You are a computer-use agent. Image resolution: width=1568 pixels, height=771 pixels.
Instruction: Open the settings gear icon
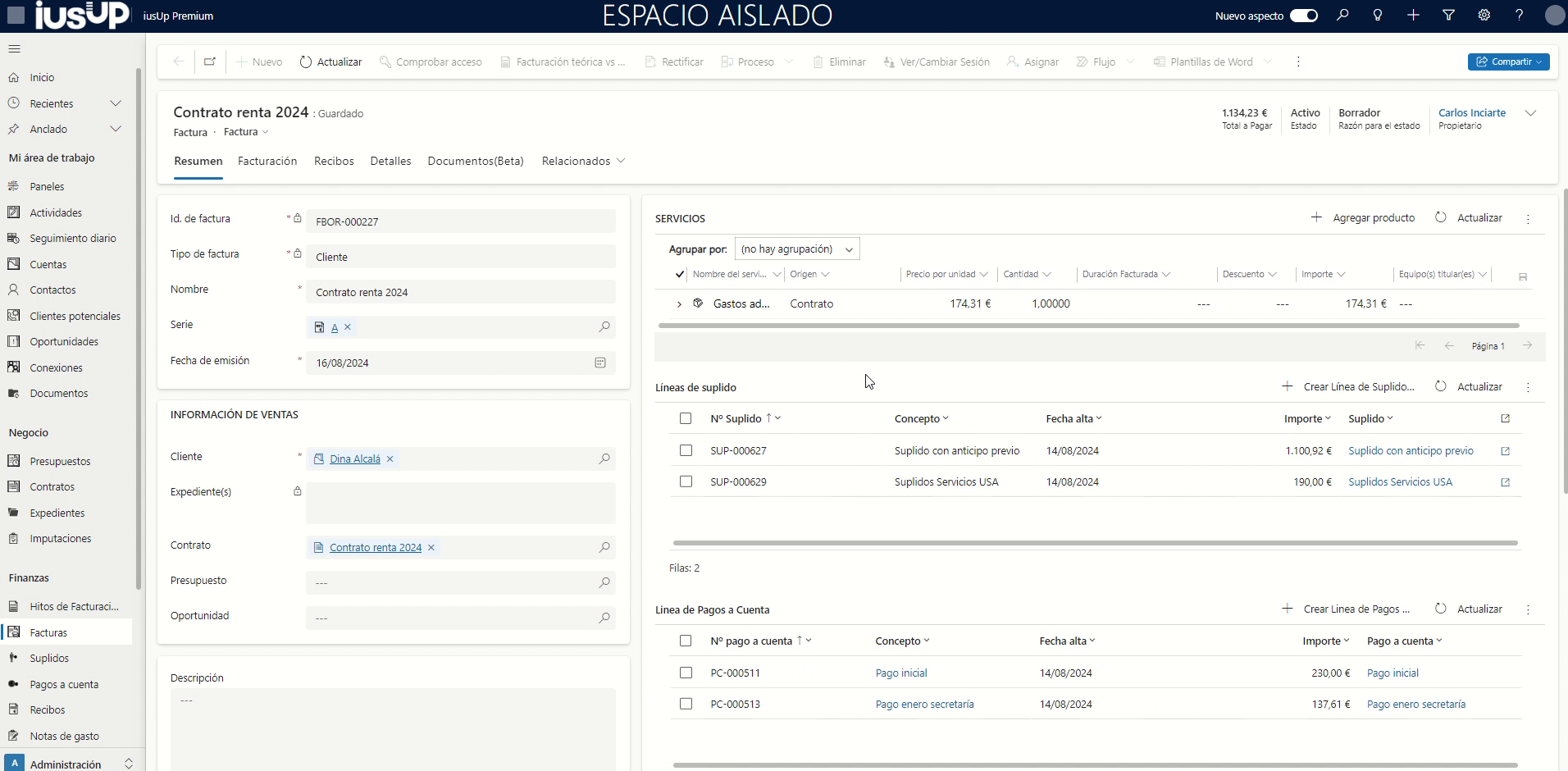coord(1484,16)
